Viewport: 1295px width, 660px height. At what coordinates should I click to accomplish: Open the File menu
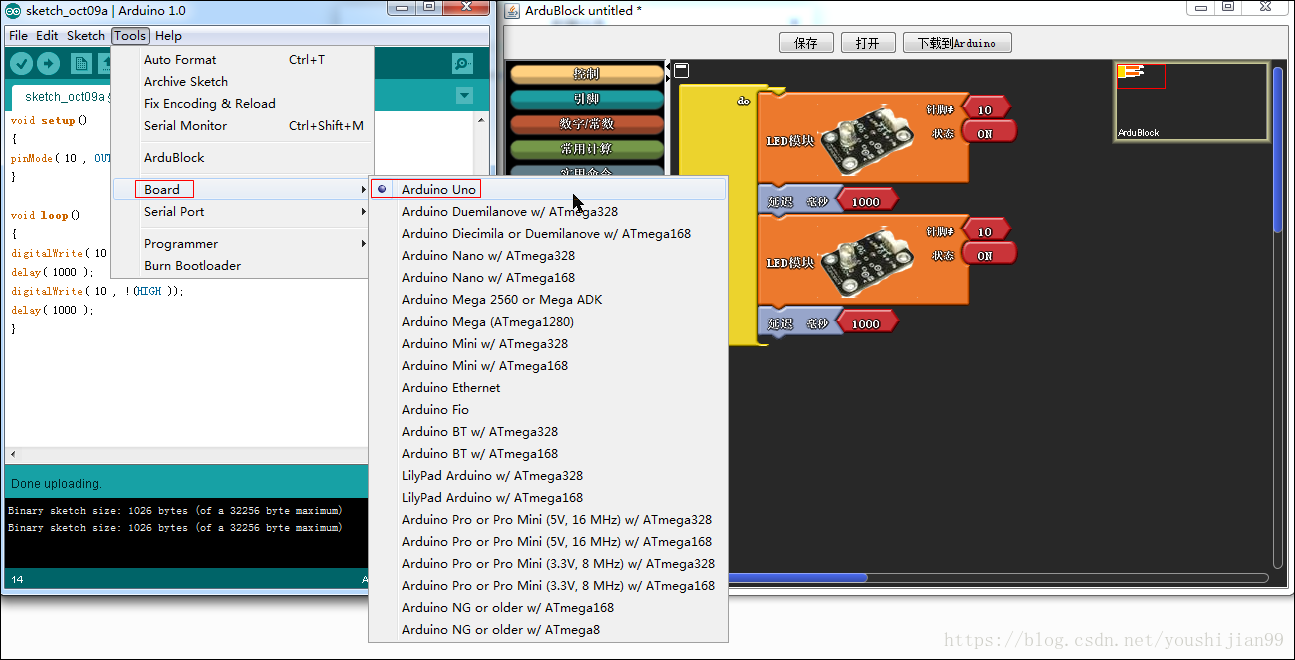18,35
